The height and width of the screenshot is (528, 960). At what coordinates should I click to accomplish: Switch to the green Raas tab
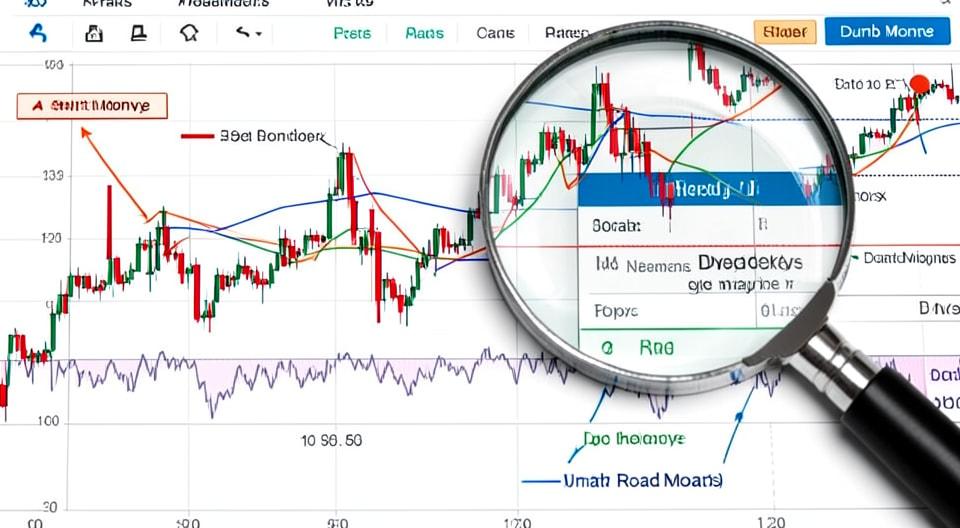[424, 32]
